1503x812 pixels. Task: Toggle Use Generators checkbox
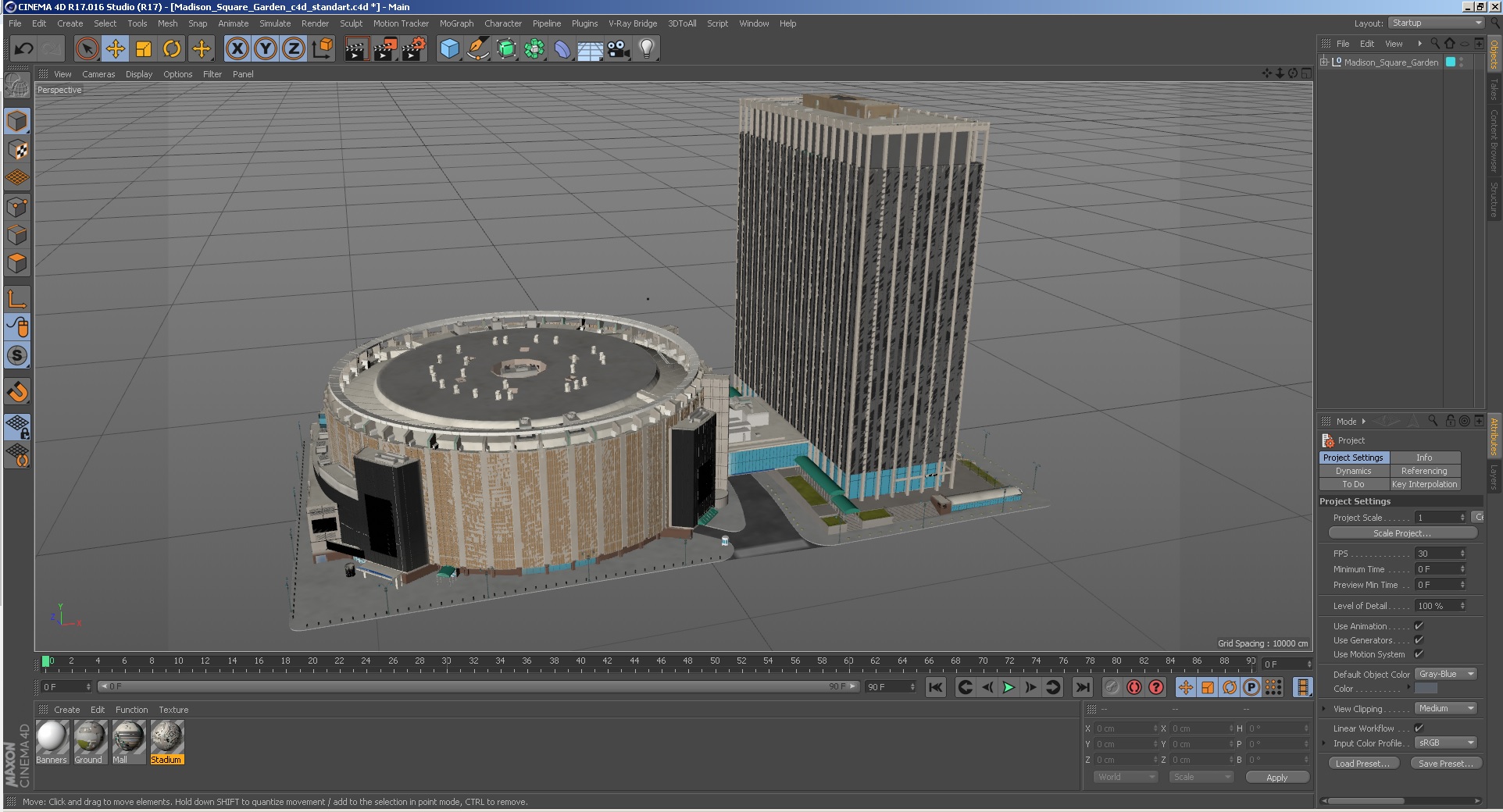(x=1419, y=639)
